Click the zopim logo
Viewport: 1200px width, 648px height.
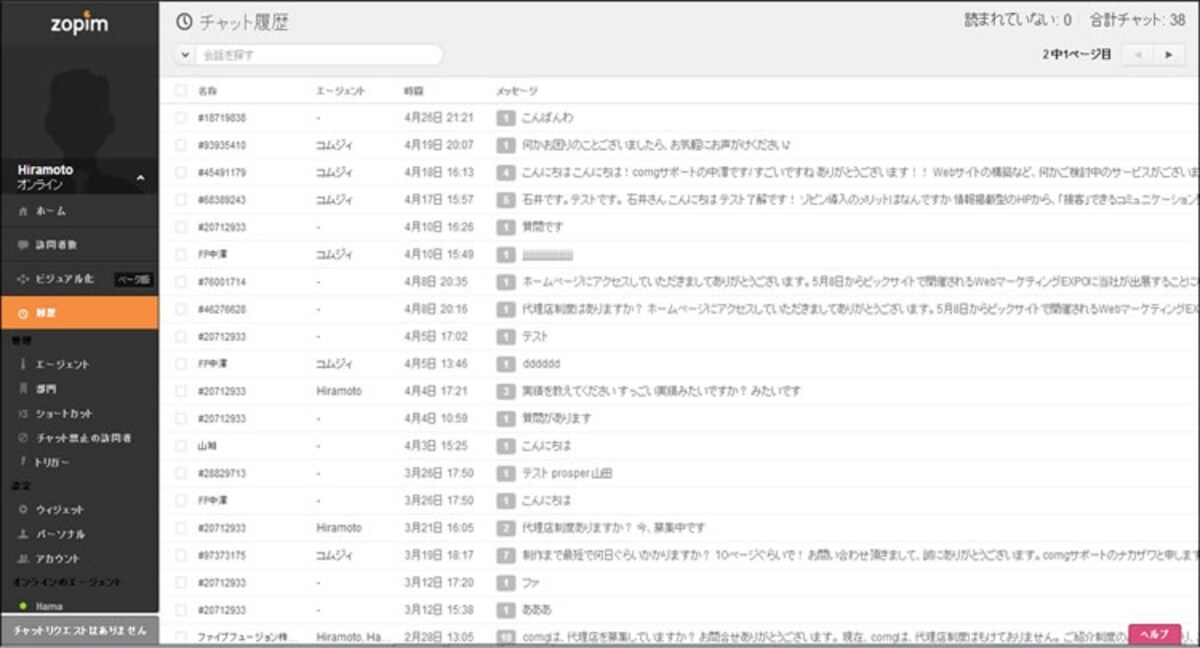79,23
